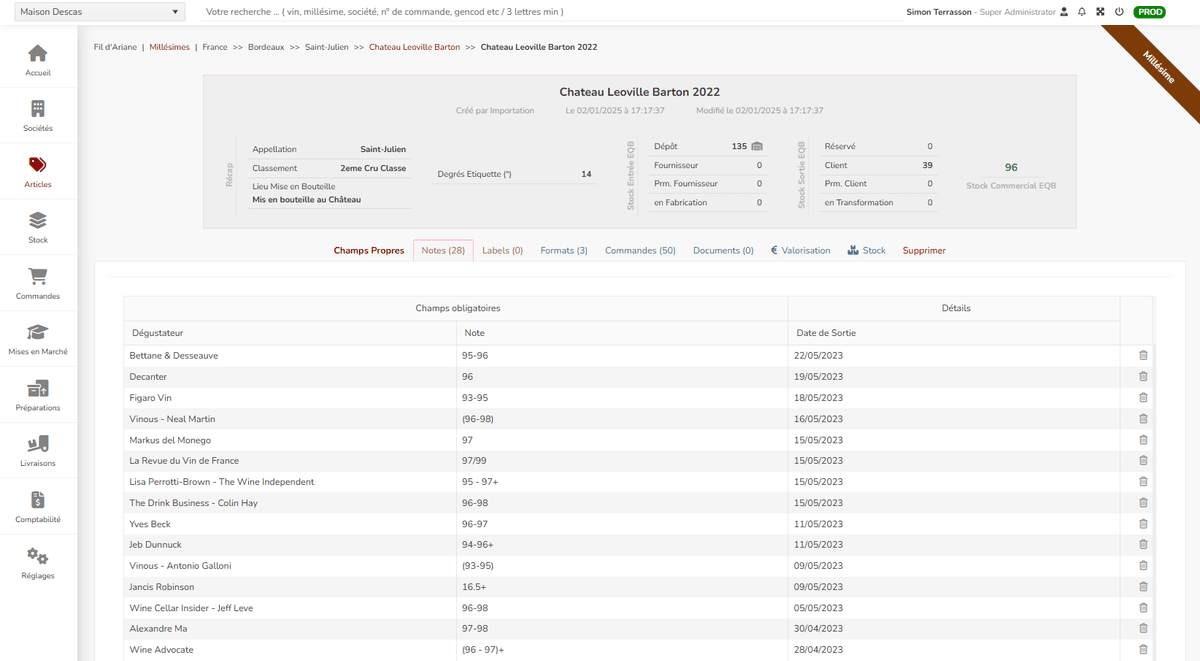Switch to the Formats (3) tab
1200x661 pixels.
point(564,251)
